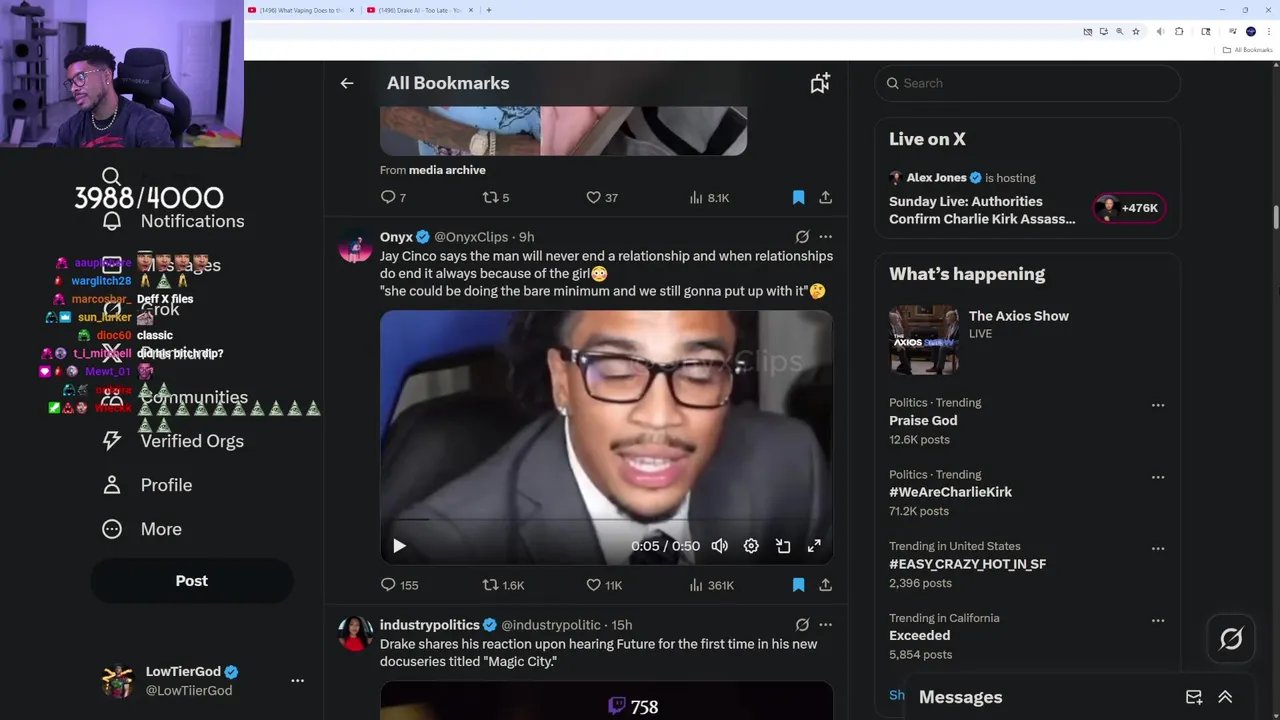The width and height of the screenshot is (1280, 720).
Task: Open the media archive link
Action: point(447,170)
